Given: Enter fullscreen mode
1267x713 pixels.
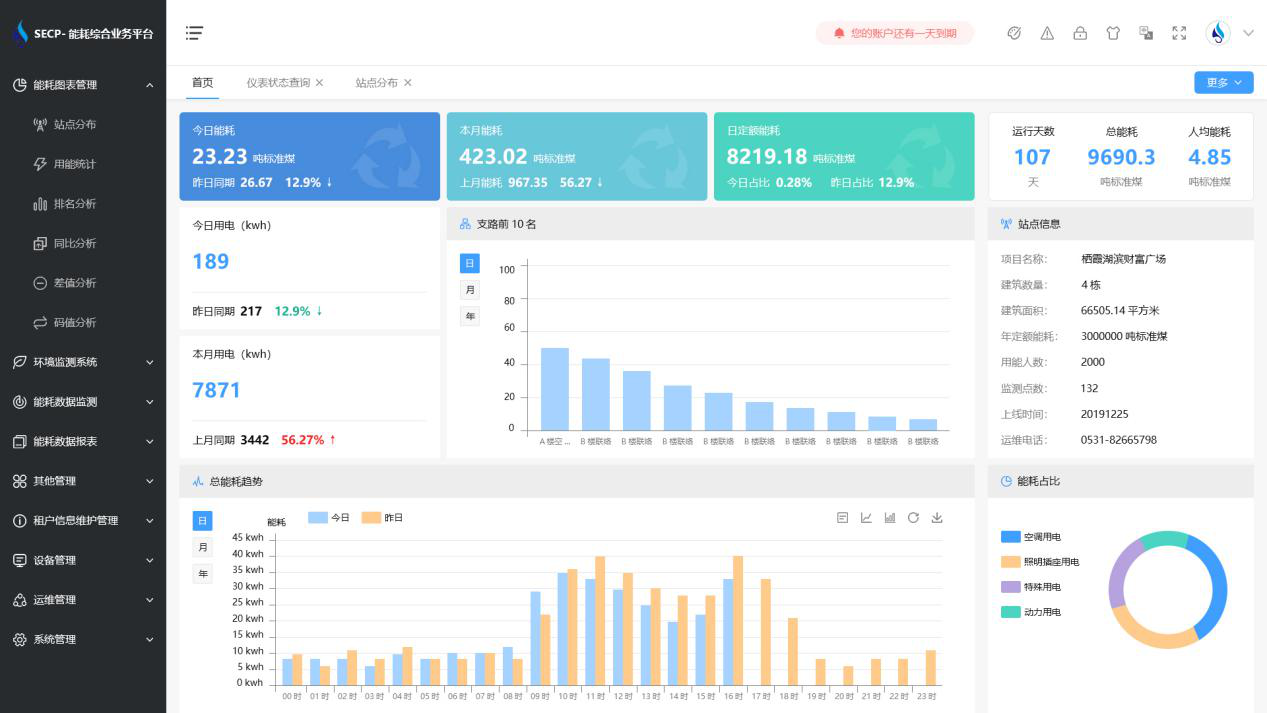Looking at the screenshot, I should (x=1178, y=33).
